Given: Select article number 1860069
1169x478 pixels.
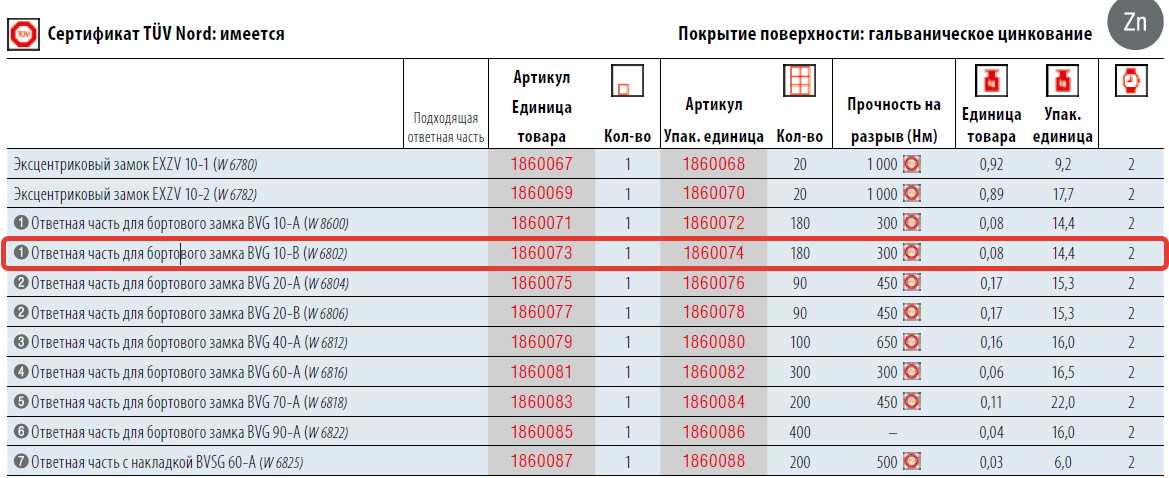Looking at the screenshot, I should (x=541, y=193).
